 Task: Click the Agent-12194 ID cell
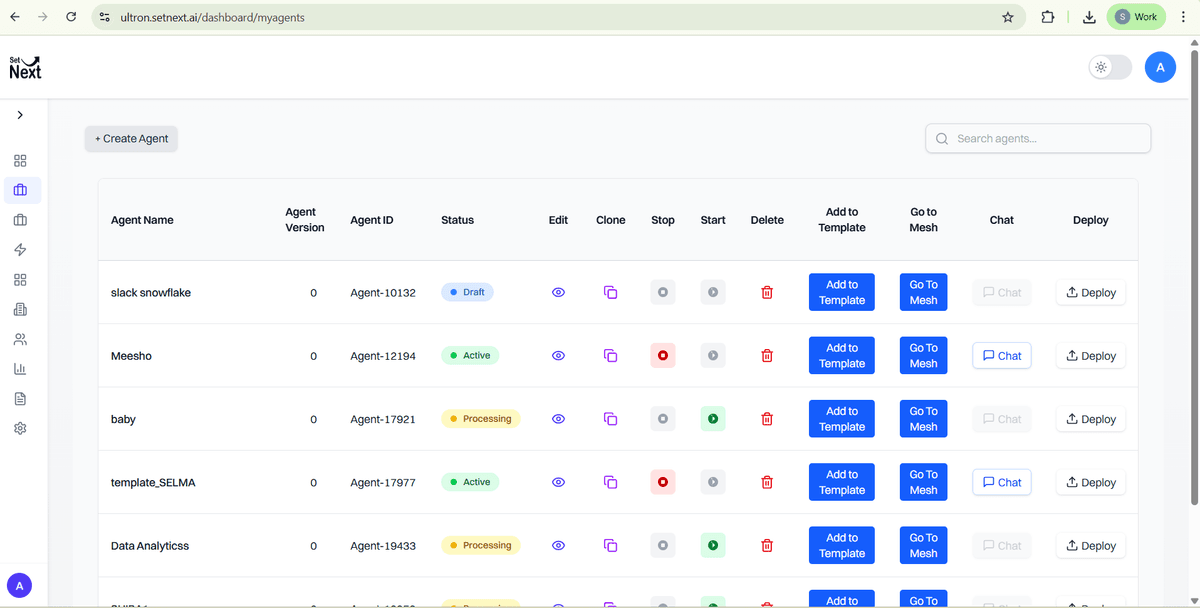[383, 356]
